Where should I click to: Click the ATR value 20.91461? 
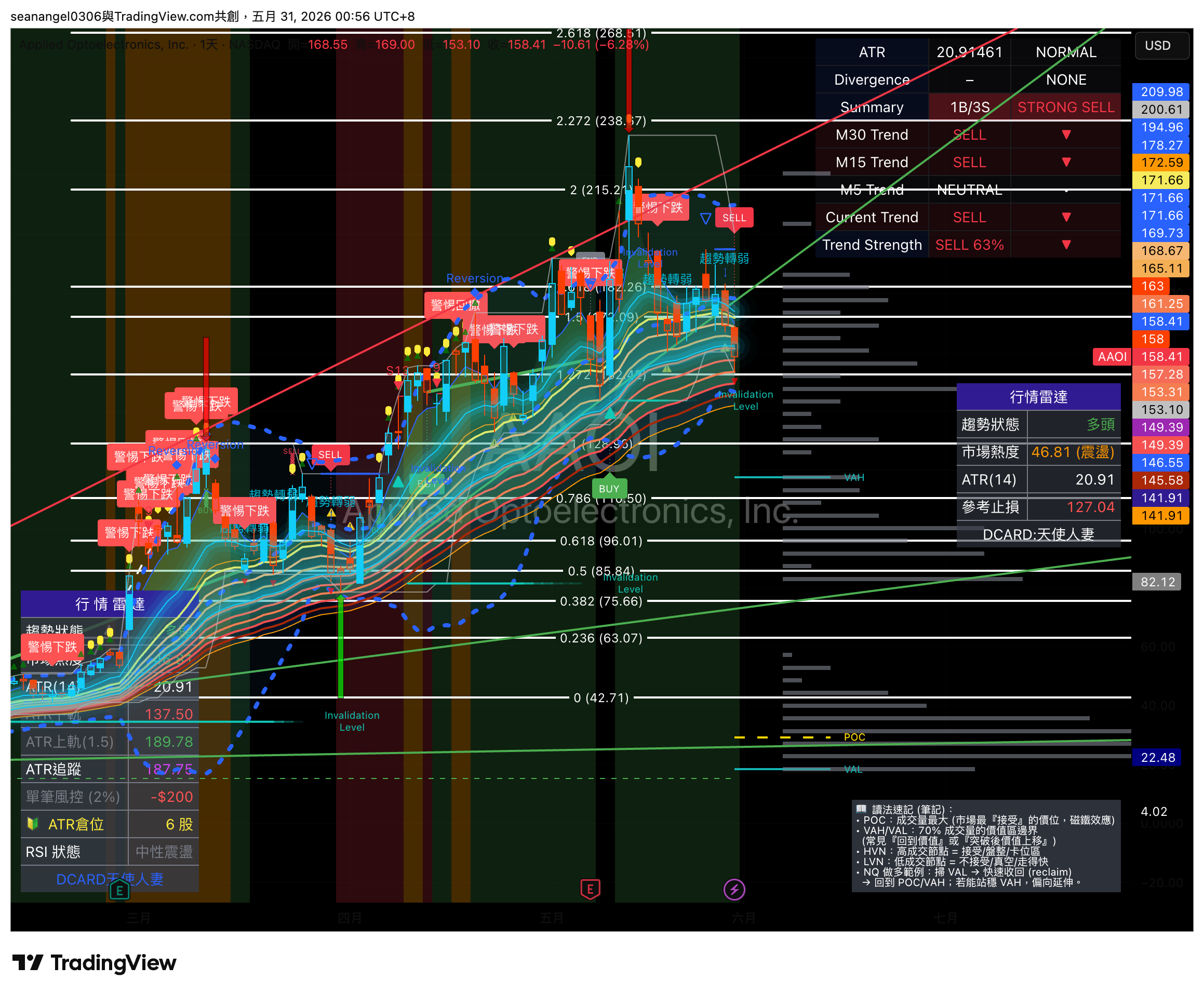pyautogui.click(x=969, y=52)
